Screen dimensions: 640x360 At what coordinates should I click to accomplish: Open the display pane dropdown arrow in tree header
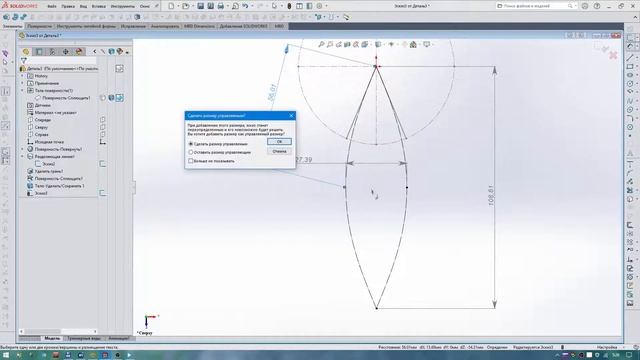127,52
